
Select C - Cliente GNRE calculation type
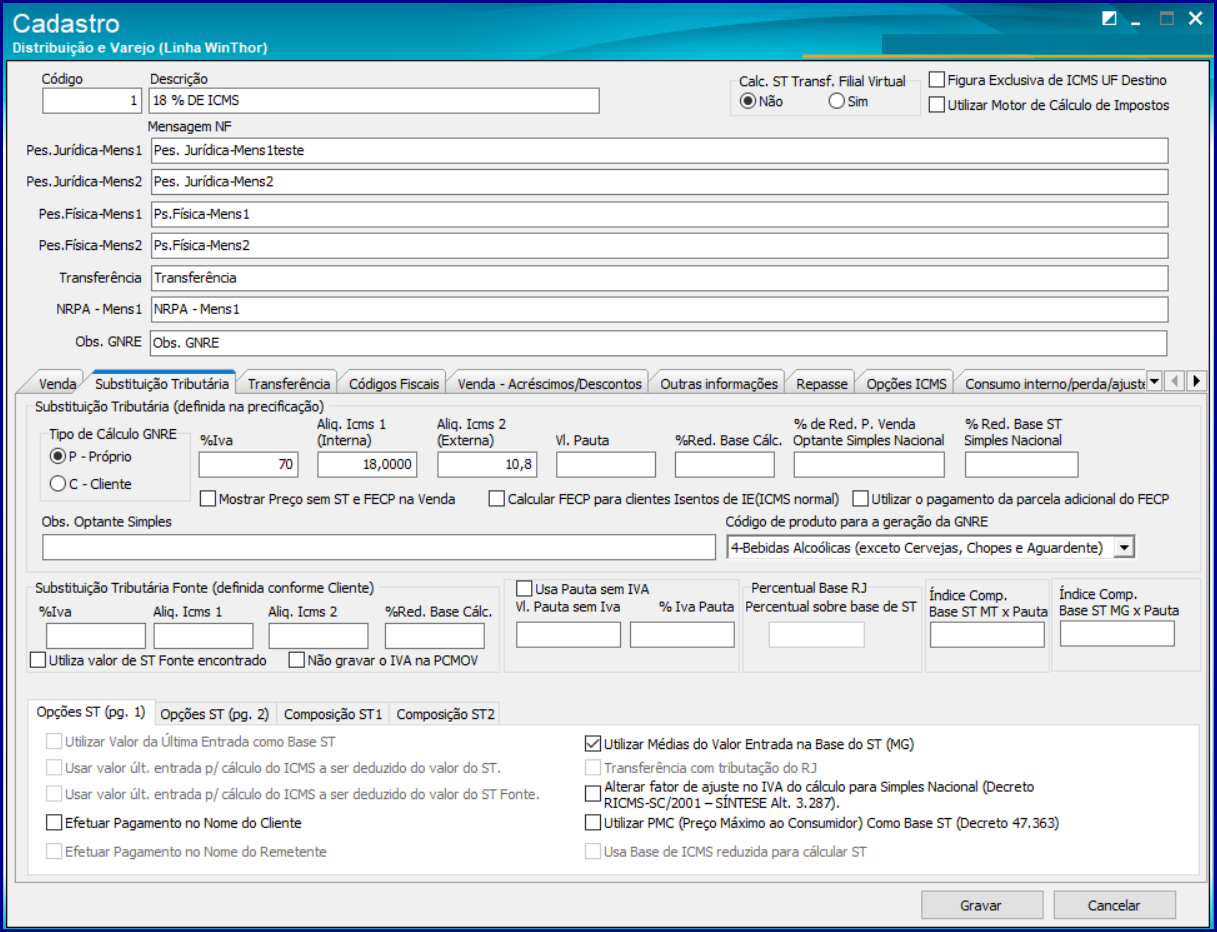[91, 484]
